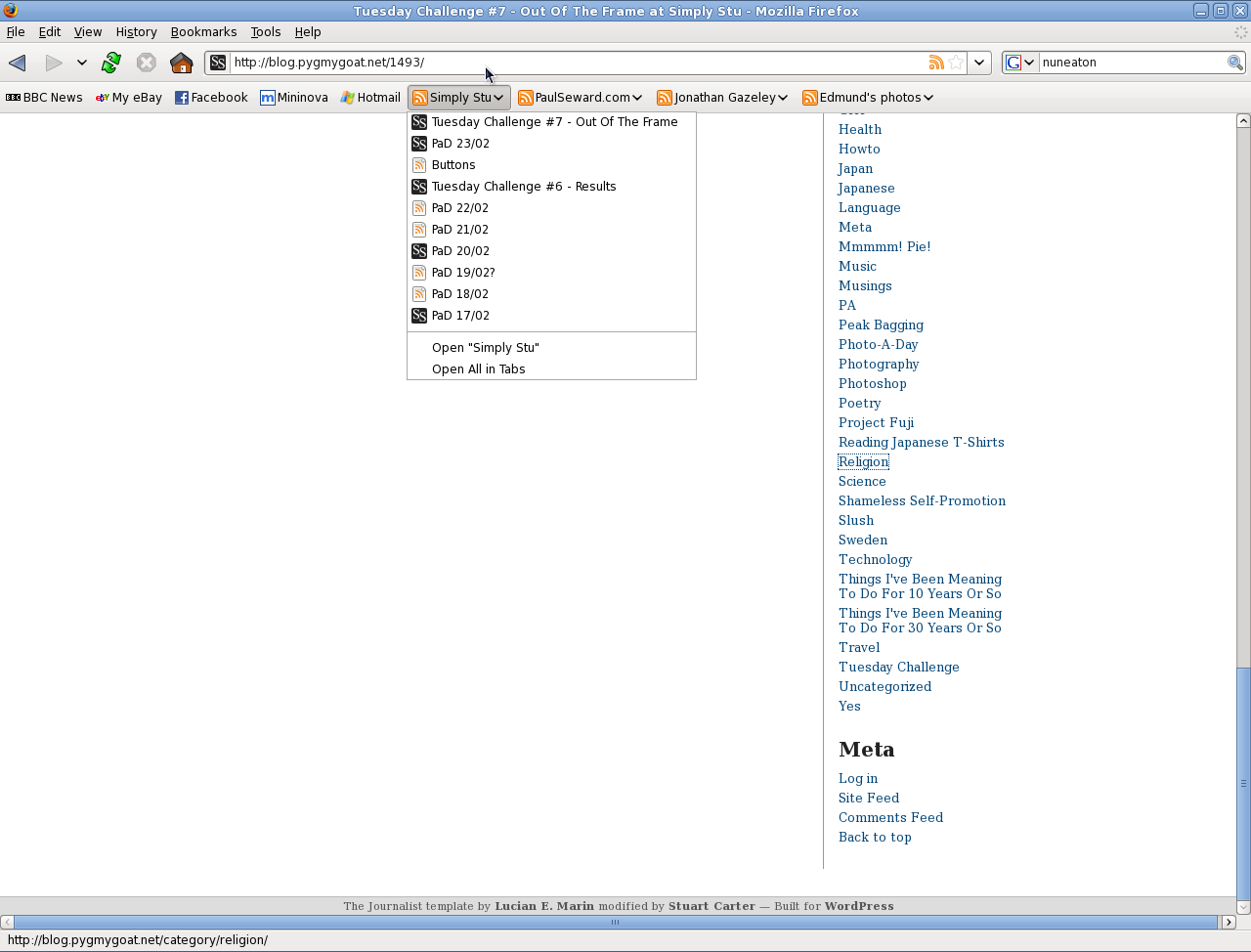Viewport: 1251px width, 952px height.
Task: Click the Home button icon
Action: (181, 63)
